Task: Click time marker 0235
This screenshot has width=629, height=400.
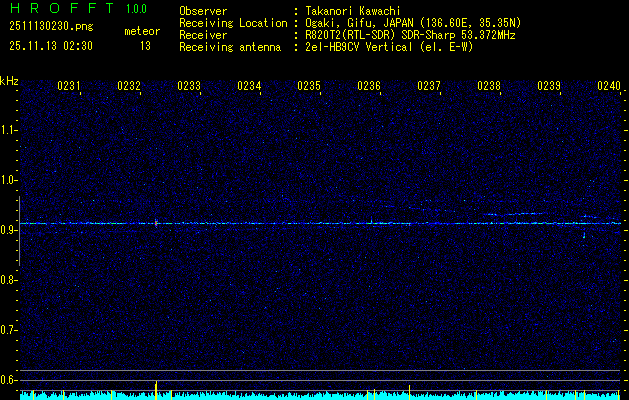Action: click(309, 85)
